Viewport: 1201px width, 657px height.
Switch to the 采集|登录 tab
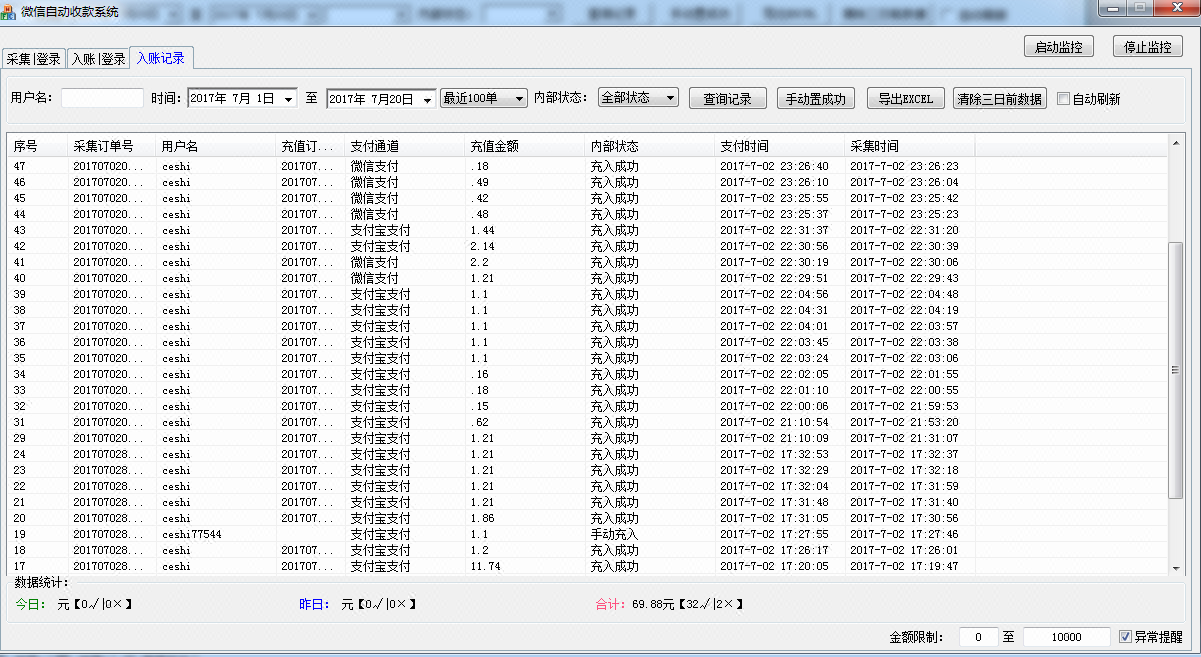[34, 59]
